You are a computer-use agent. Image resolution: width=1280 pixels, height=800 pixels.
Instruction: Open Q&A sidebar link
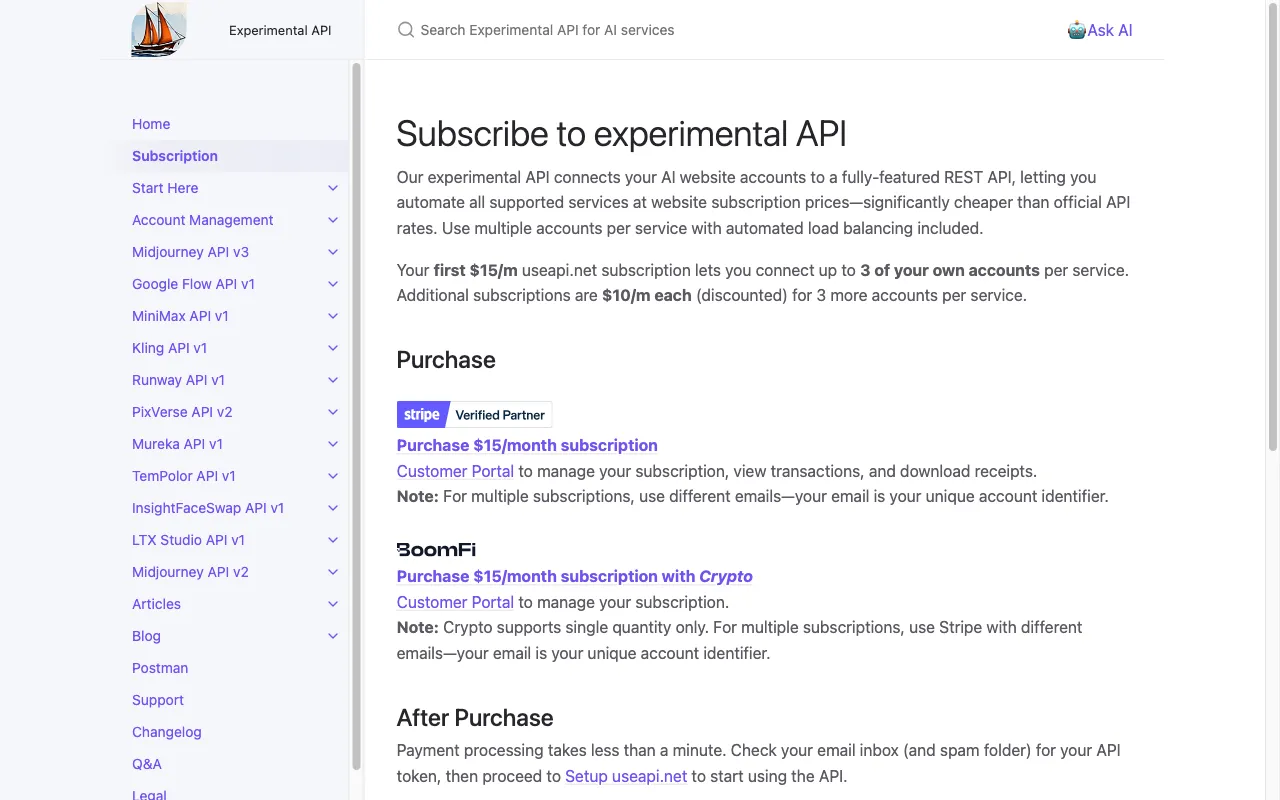(x=147, y=764)
